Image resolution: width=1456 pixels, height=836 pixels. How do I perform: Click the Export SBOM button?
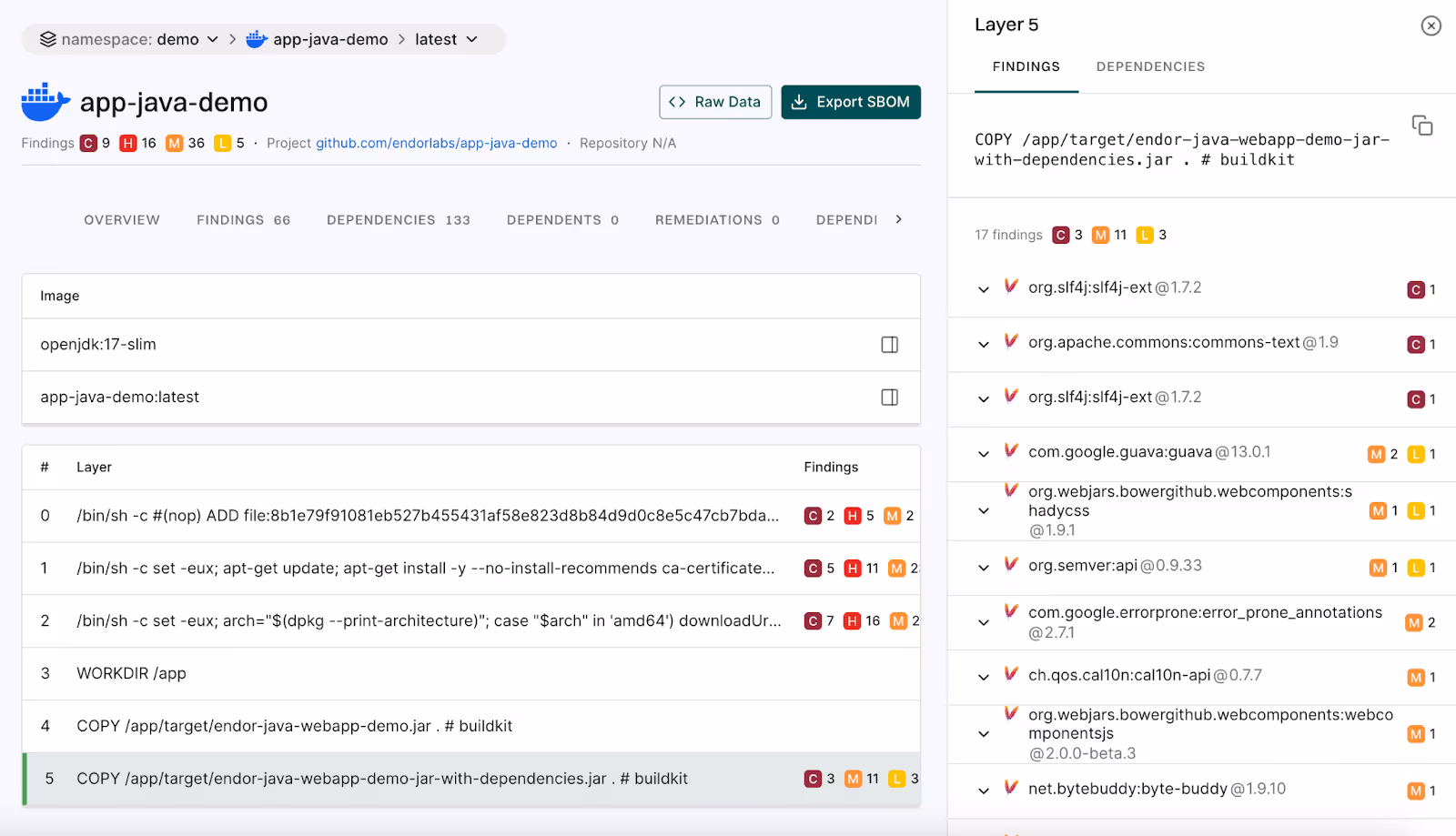851,102
